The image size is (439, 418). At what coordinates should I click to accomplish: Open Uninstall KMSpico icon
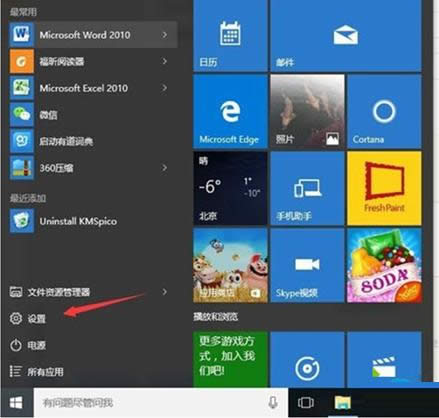tap(22, 221)
